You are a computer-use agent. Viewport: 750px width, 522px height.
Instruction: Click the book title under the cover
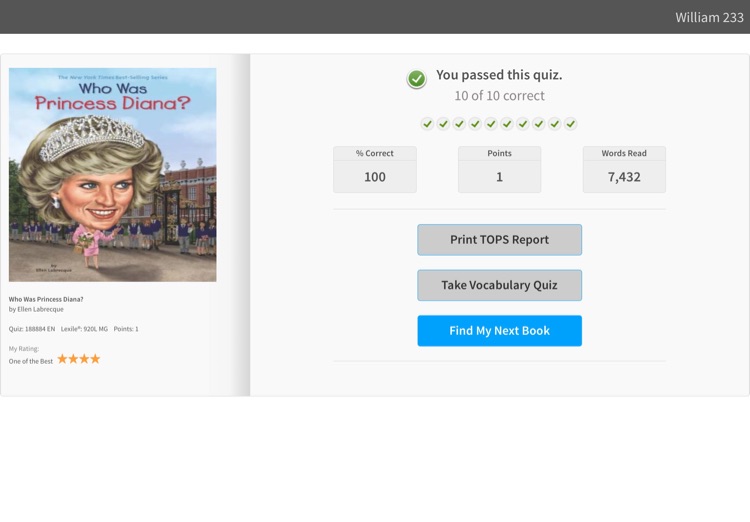pos(46,299)
